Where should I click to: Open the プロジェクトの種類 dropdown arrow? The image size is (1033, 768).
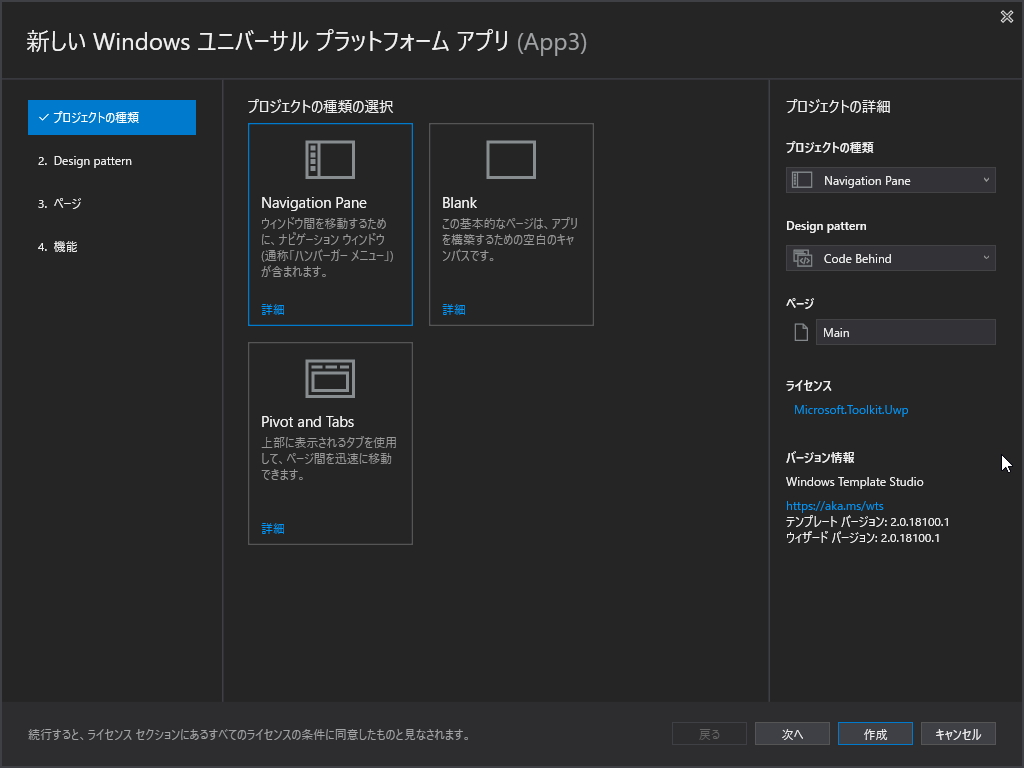click(x=986, y=180)
